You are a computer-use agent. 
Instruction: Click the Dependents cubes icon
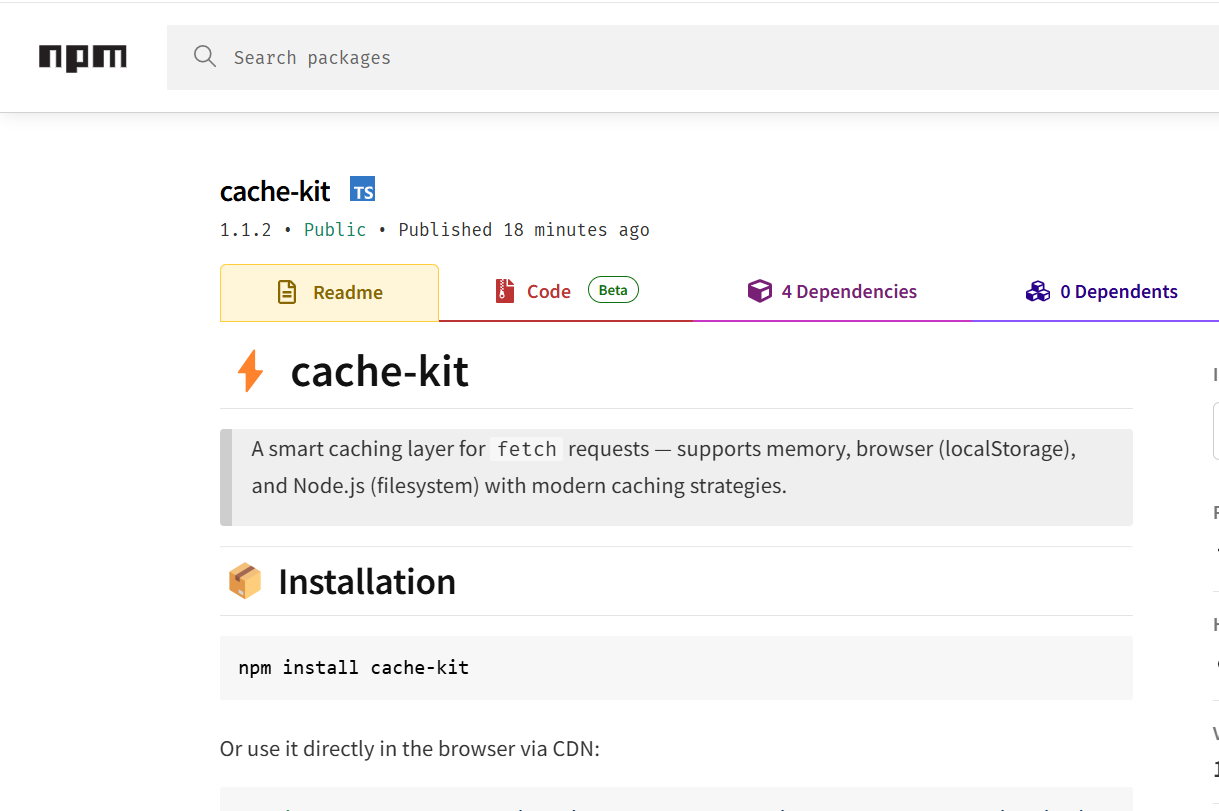[1038, 291]
